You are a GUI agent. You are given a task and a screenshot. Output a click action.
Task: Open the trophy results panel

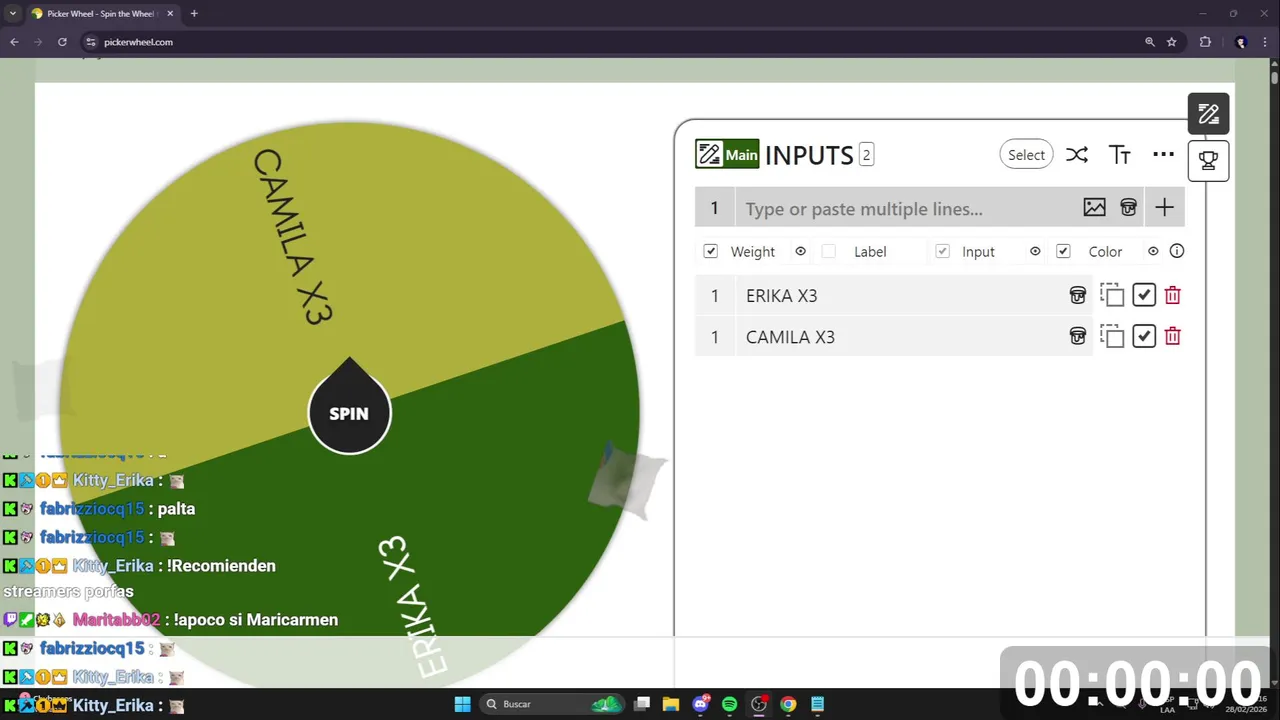click(1208, 160)
